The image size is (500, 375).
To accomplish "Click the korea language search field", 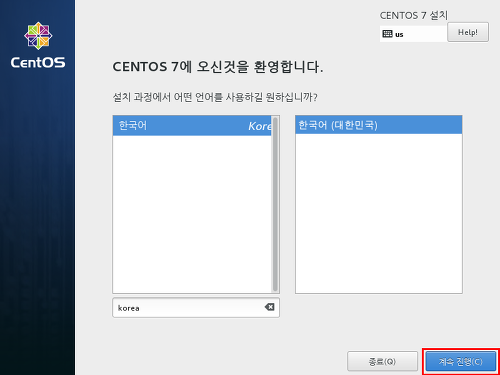I will click(196, 308).
